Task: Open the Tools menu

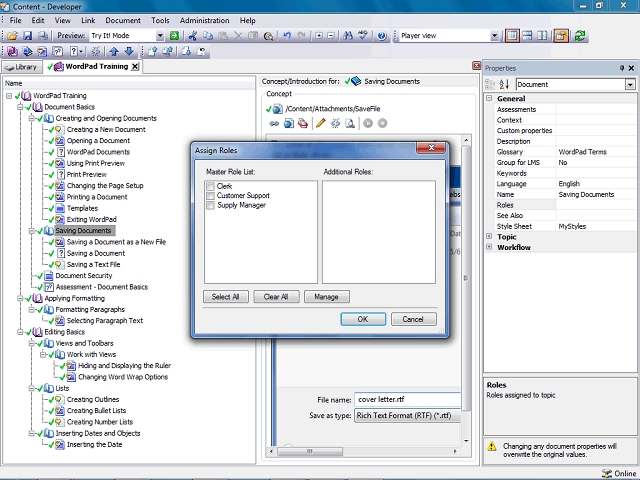Action: [160, 20]
